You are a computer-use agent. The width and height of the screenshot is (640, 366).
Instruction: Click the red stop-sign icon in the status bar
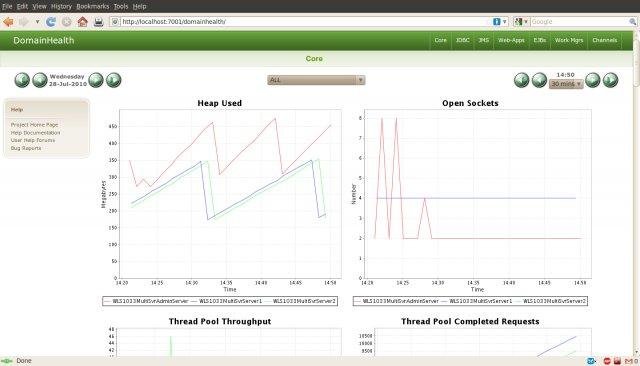click(607, 361)
